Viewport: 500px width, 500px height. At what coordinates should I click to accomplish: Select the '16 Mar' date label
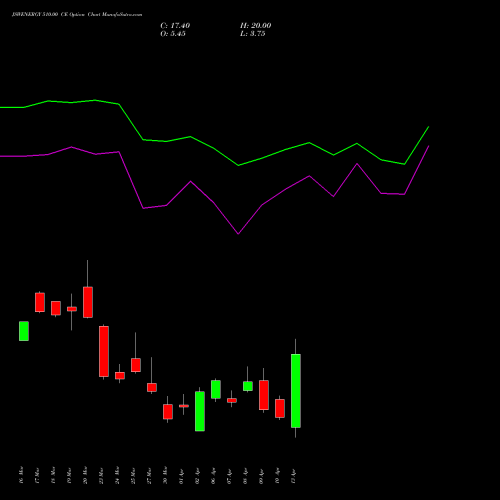(22, 475)
